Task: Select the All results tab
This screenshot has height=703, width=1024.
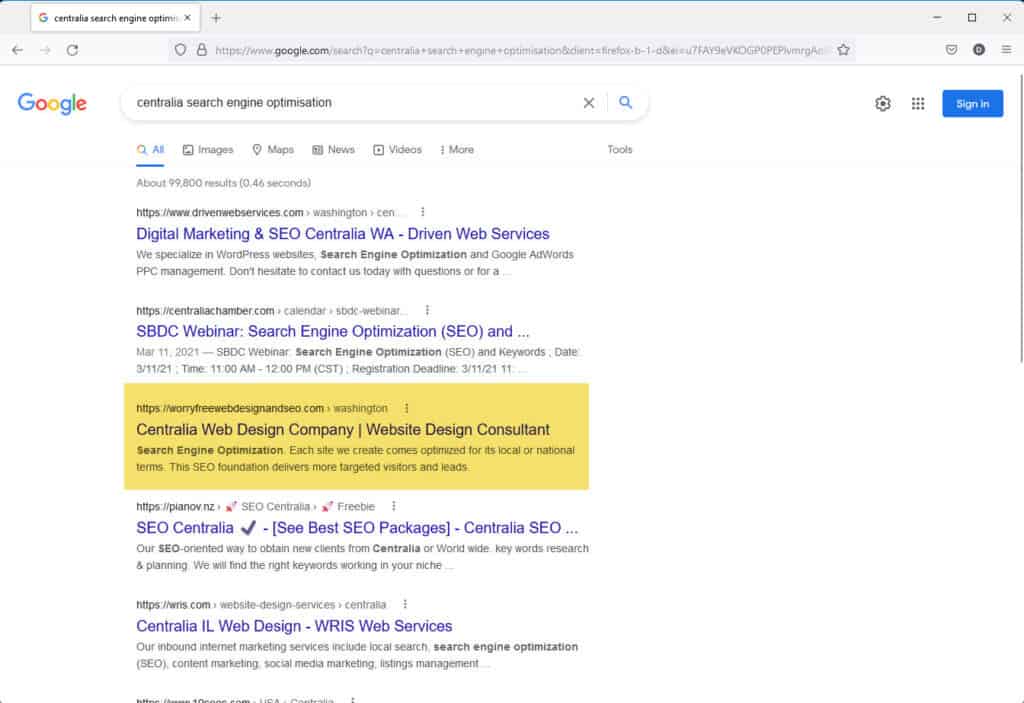Action: coord(150,150)
